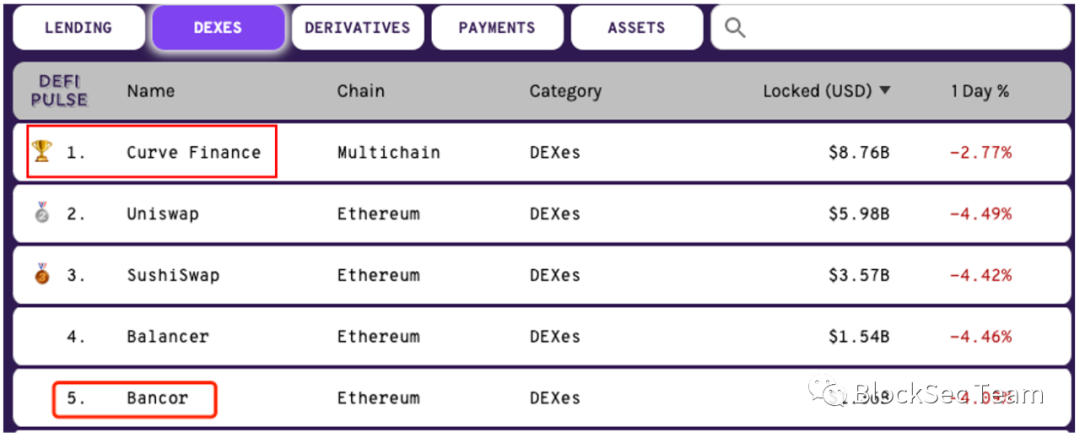The width and height of the screenshot is (1080, 438).
Task: Open the Uniswap row link
Action: [x=163, y=213]
